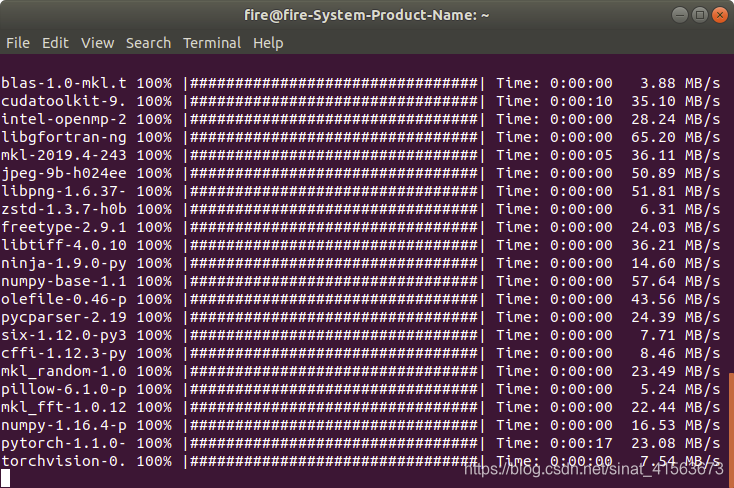The height and width of the screenshot is (488, 734).
Task: Open the Search menu
Action: [148, 43]
